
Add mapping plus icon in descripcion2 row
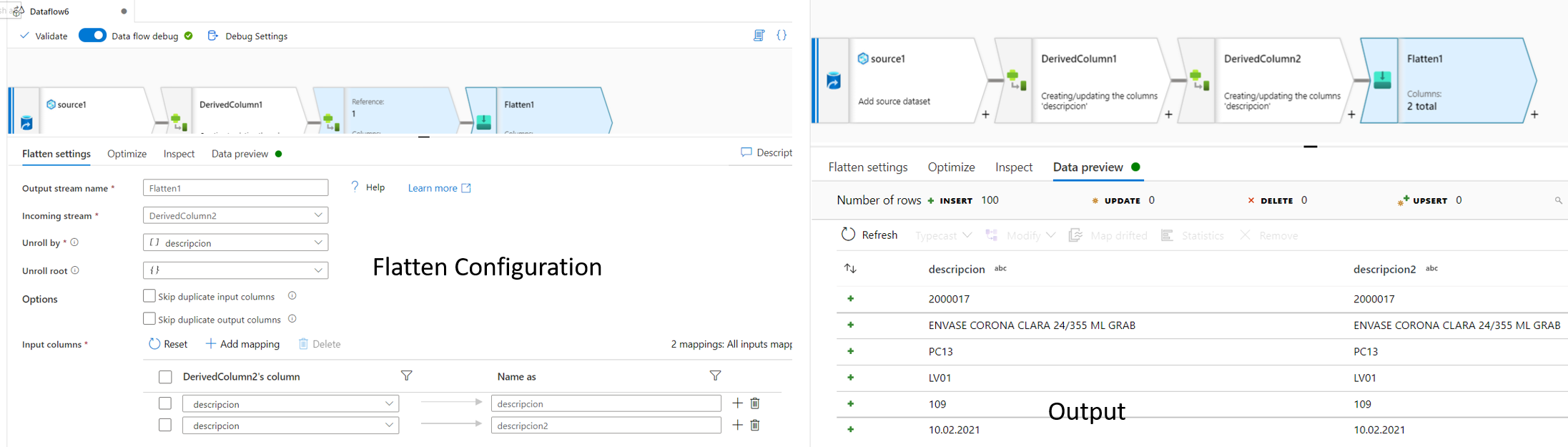737,425
